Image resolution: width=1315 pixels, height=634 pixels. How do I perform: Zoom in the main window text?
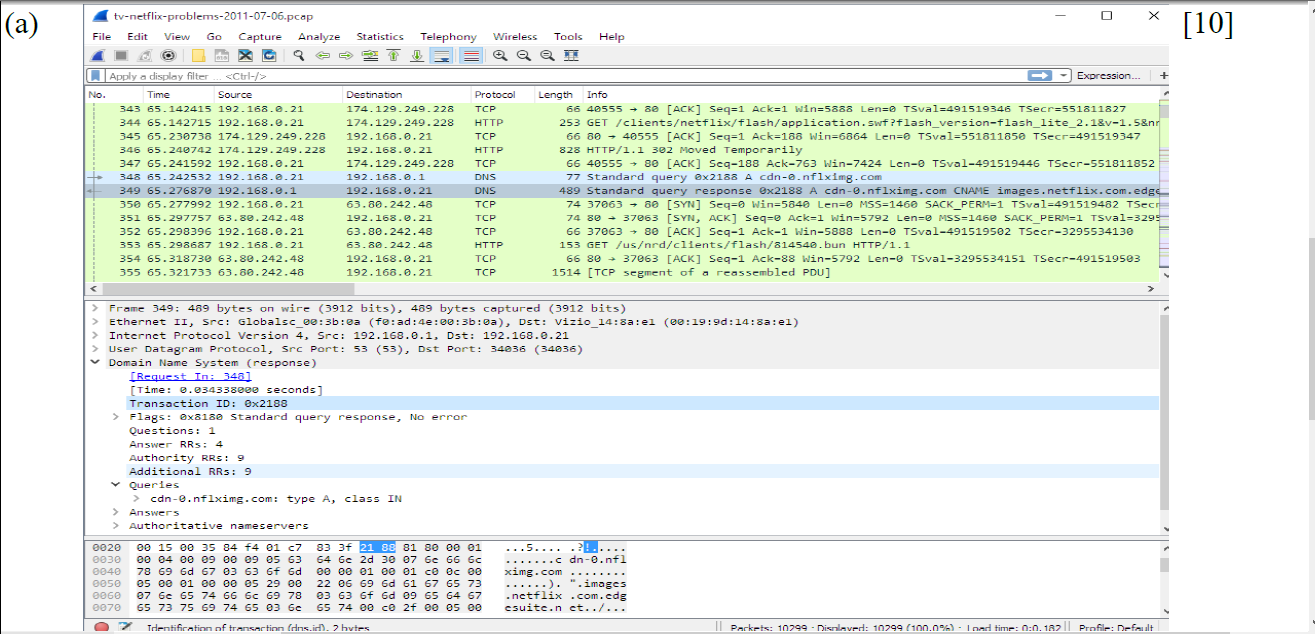click(x=500, y=55)
